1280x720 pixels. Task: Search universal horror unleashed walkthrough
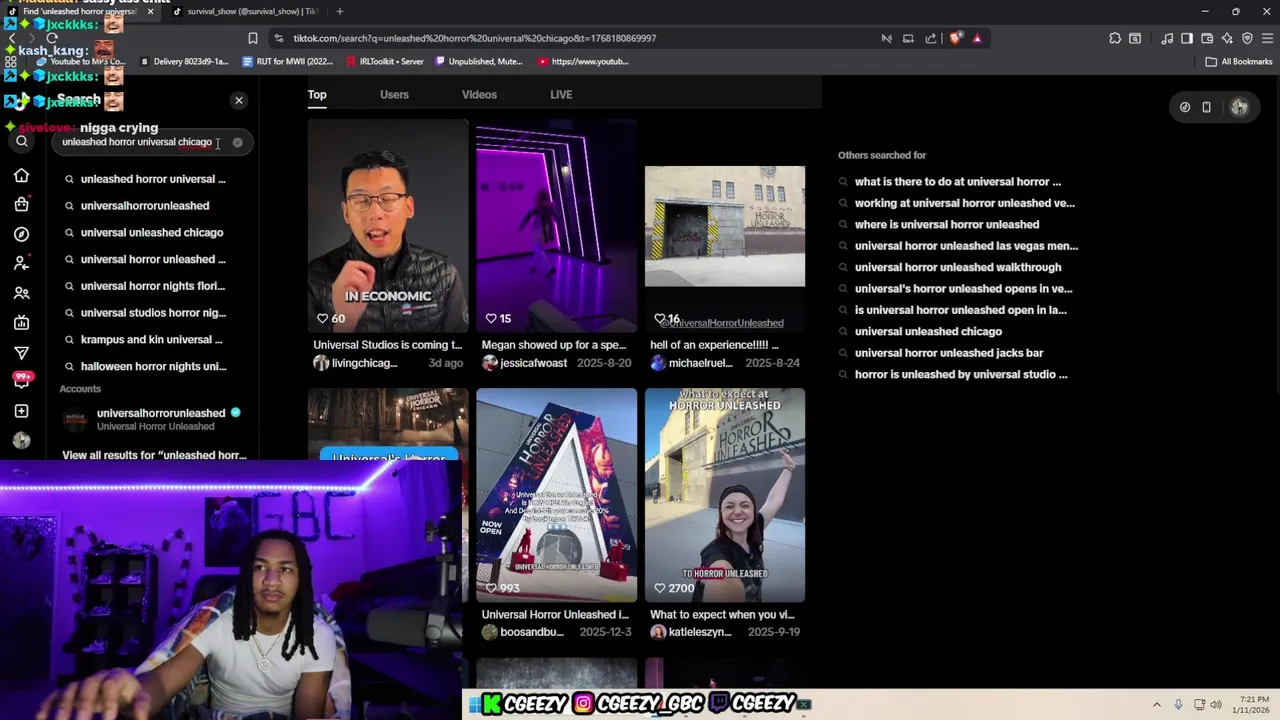click(x=958, y=267)
